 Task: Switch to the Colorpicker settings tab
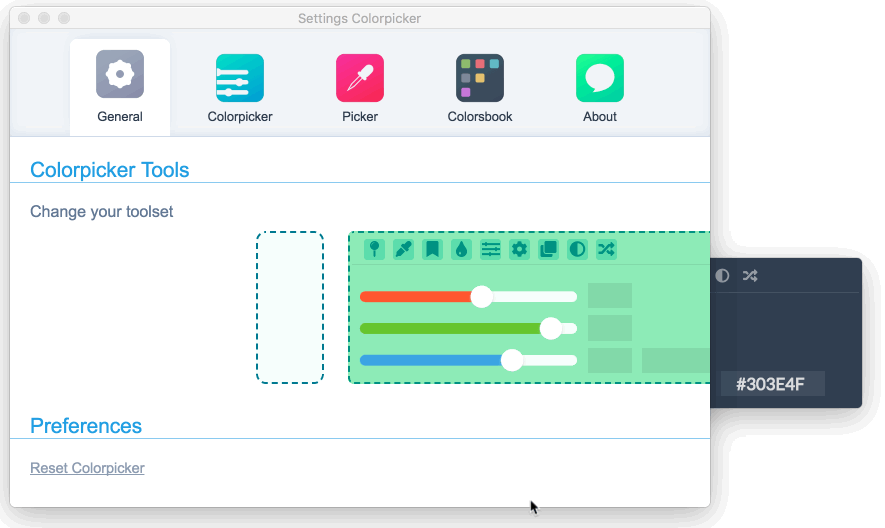[x=240, y=89]
